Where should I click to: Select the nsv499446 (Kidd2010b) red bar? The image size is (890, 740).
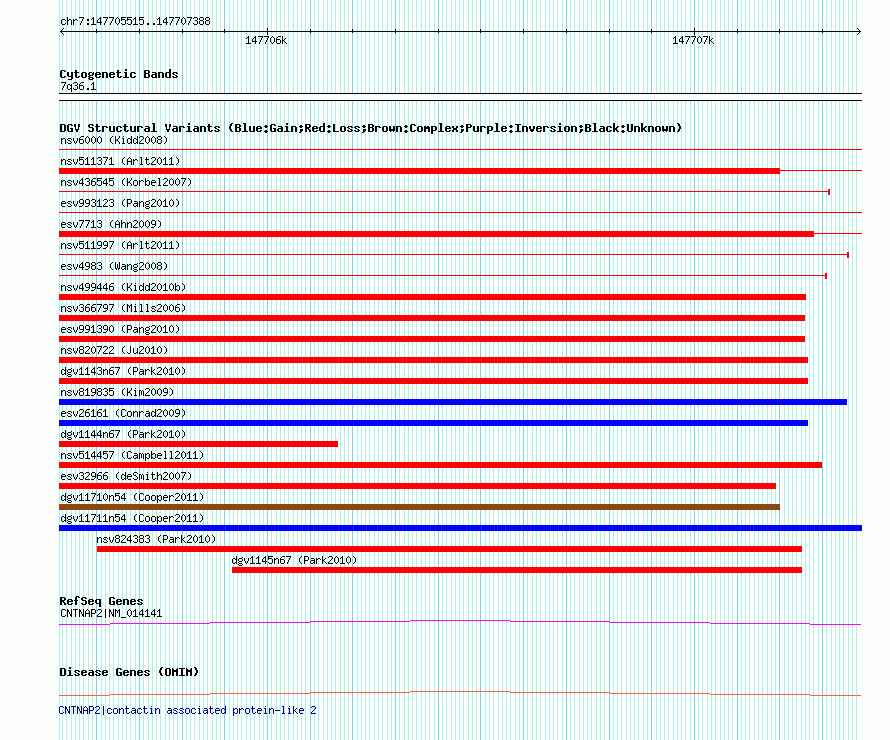tap(433, 297)
